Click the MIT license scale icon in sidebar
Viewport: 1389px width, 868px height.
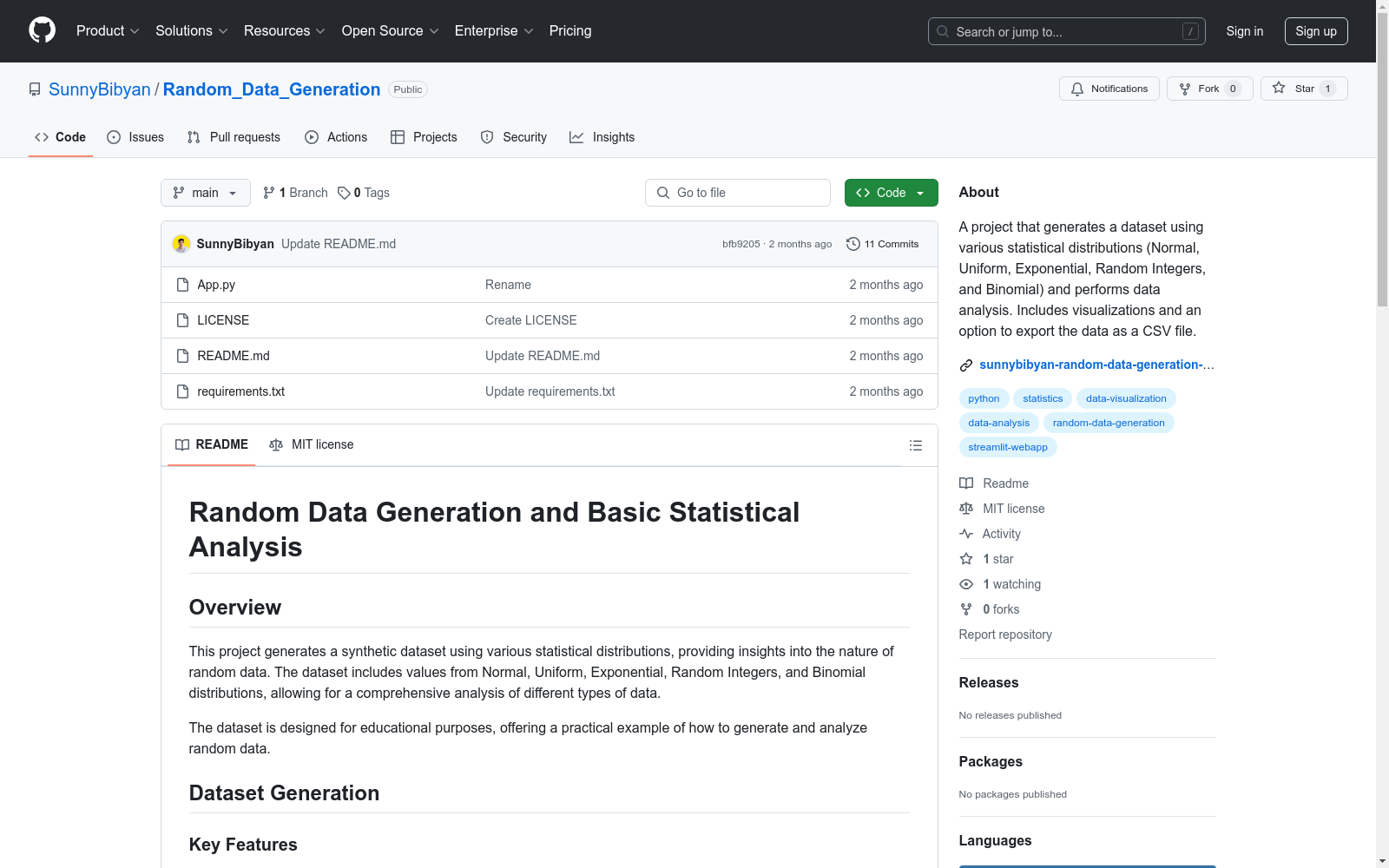tap(966, 509)
